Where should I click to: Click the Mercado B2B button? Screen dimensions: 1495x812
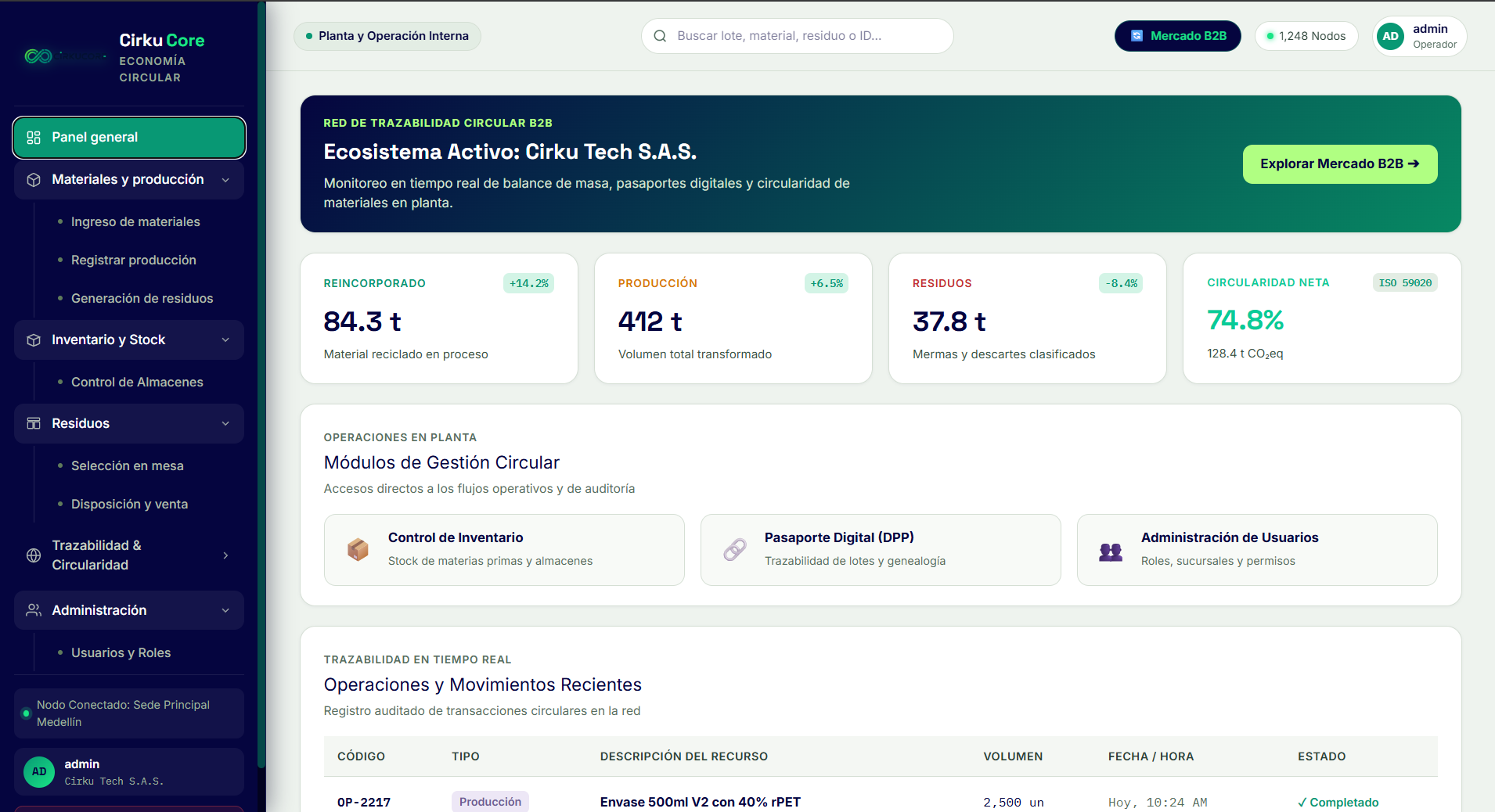coord(1177,36)
